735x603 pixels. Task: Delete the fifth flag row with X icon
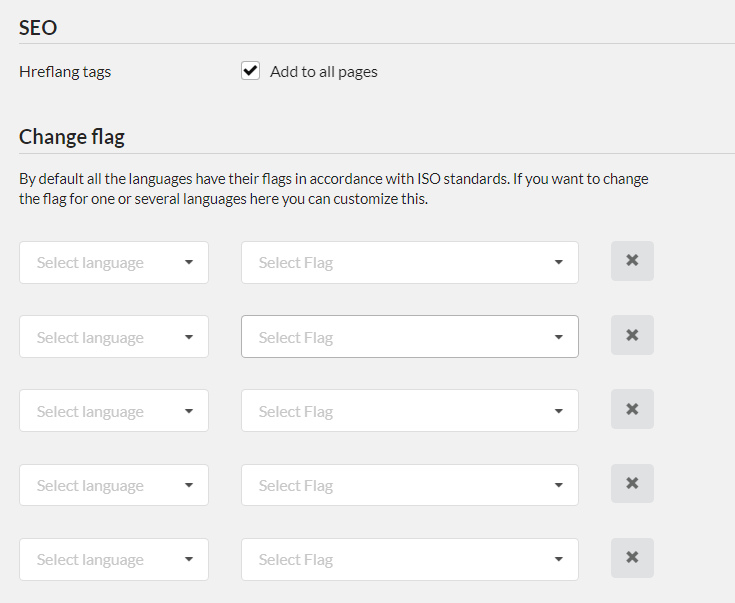coord(632,558)
